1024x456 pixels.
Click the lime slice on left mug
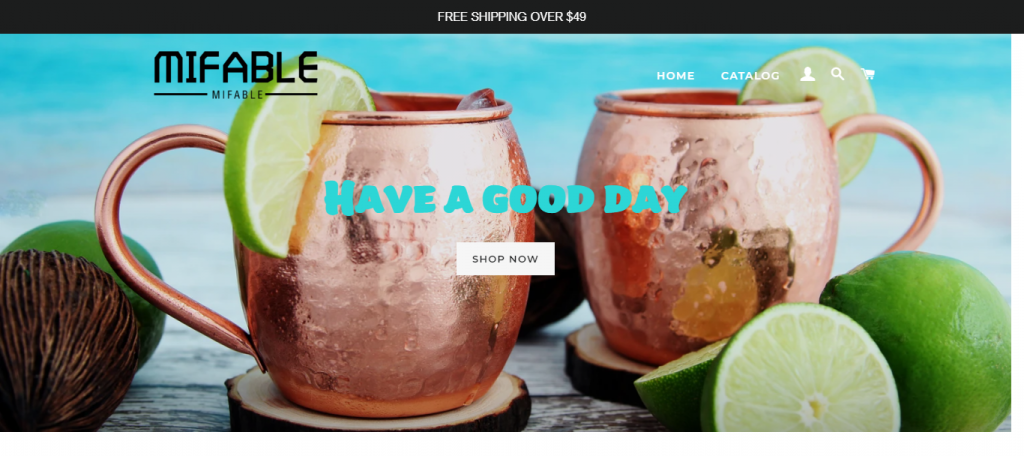(x=291, y=157)
